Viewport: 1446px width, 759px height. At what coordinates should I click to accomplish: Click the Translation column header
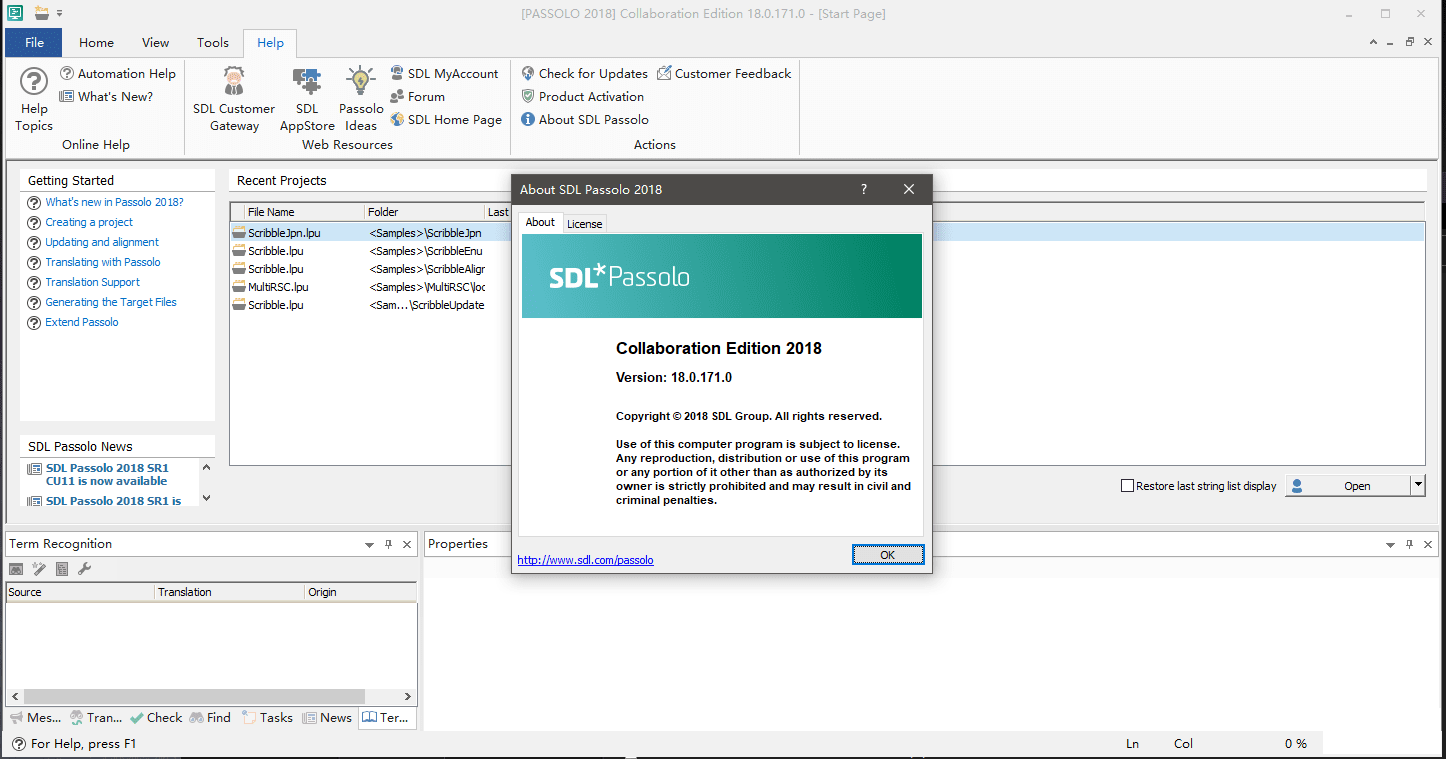(x=230, y=592)
